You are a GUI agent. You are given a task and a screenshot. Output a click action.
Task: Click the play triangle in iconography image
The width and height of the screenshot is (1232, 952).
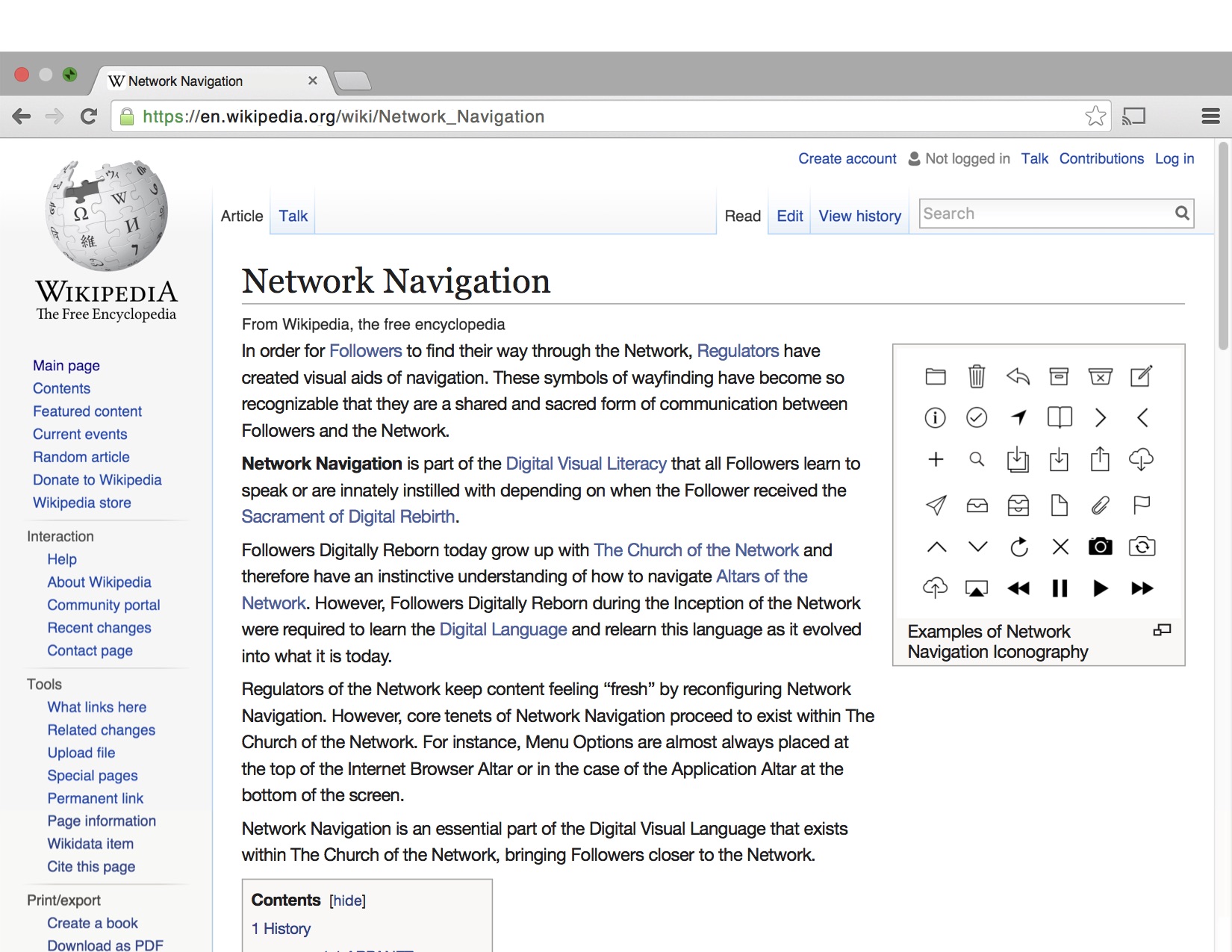coord(1101,588)
